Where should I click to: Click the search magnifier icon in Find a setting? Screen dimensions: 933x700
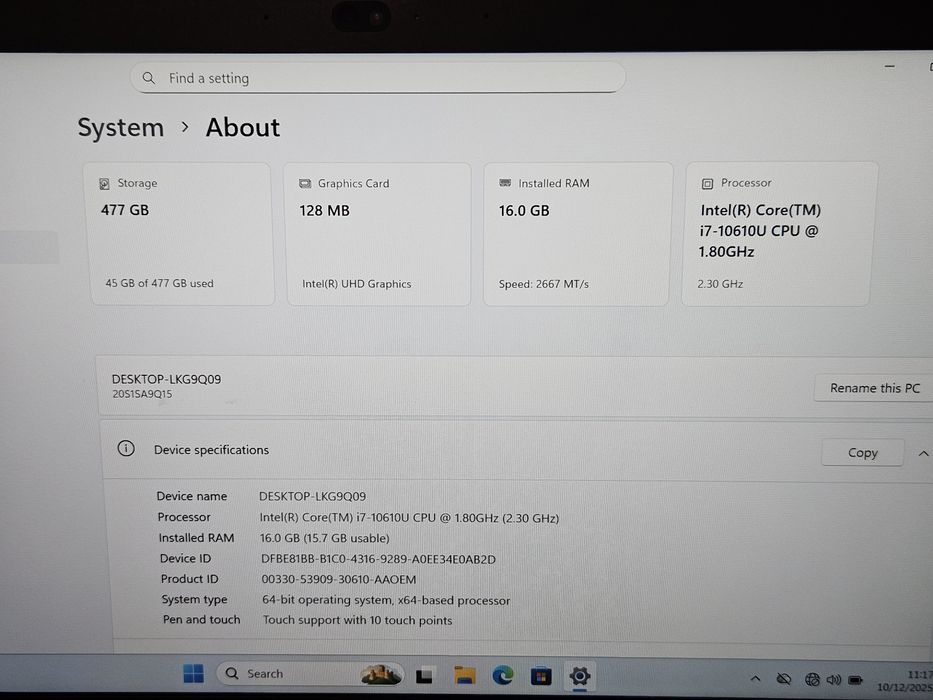pos(149,78)
